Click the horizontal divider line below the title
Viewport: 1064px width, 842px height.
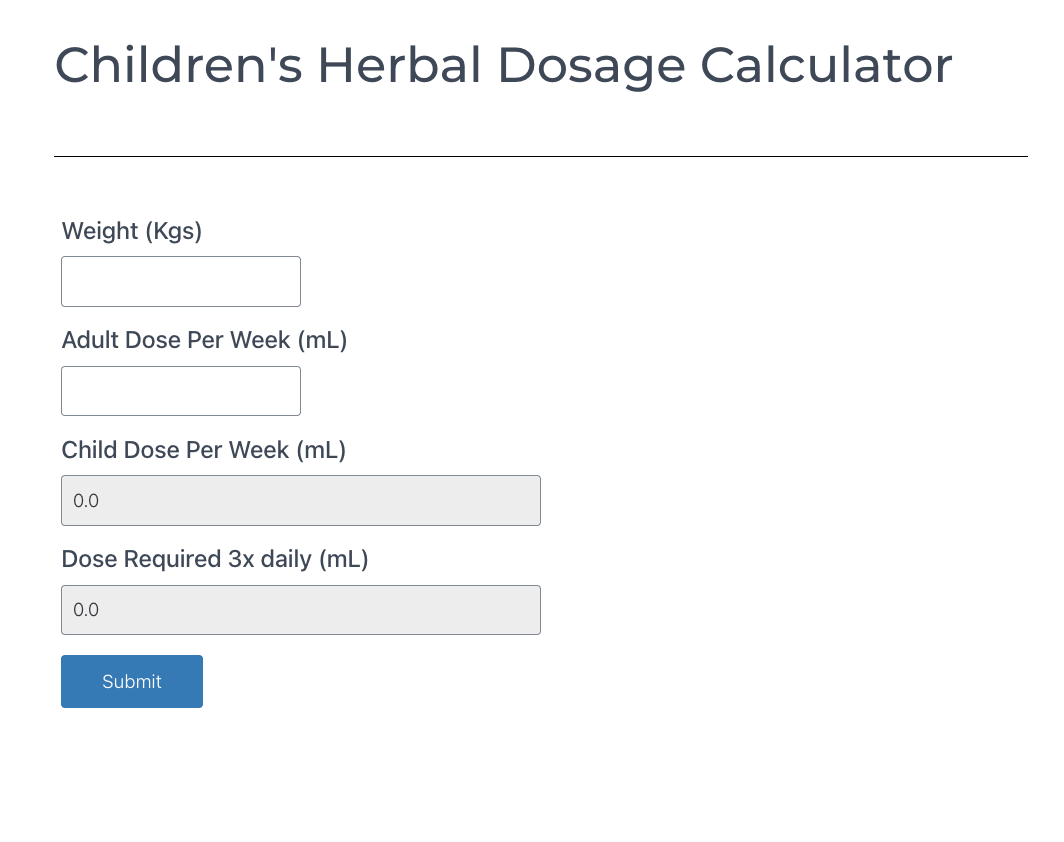point(540,156)
